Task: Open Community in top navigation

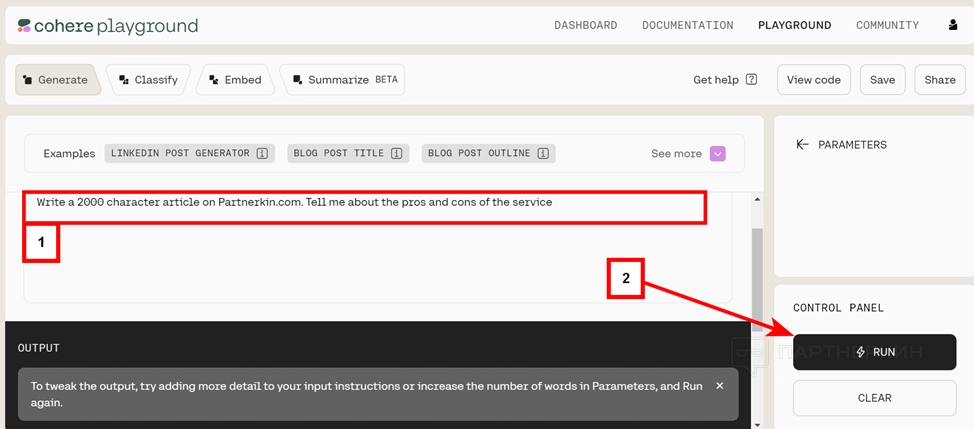Action: pos(888,25)
